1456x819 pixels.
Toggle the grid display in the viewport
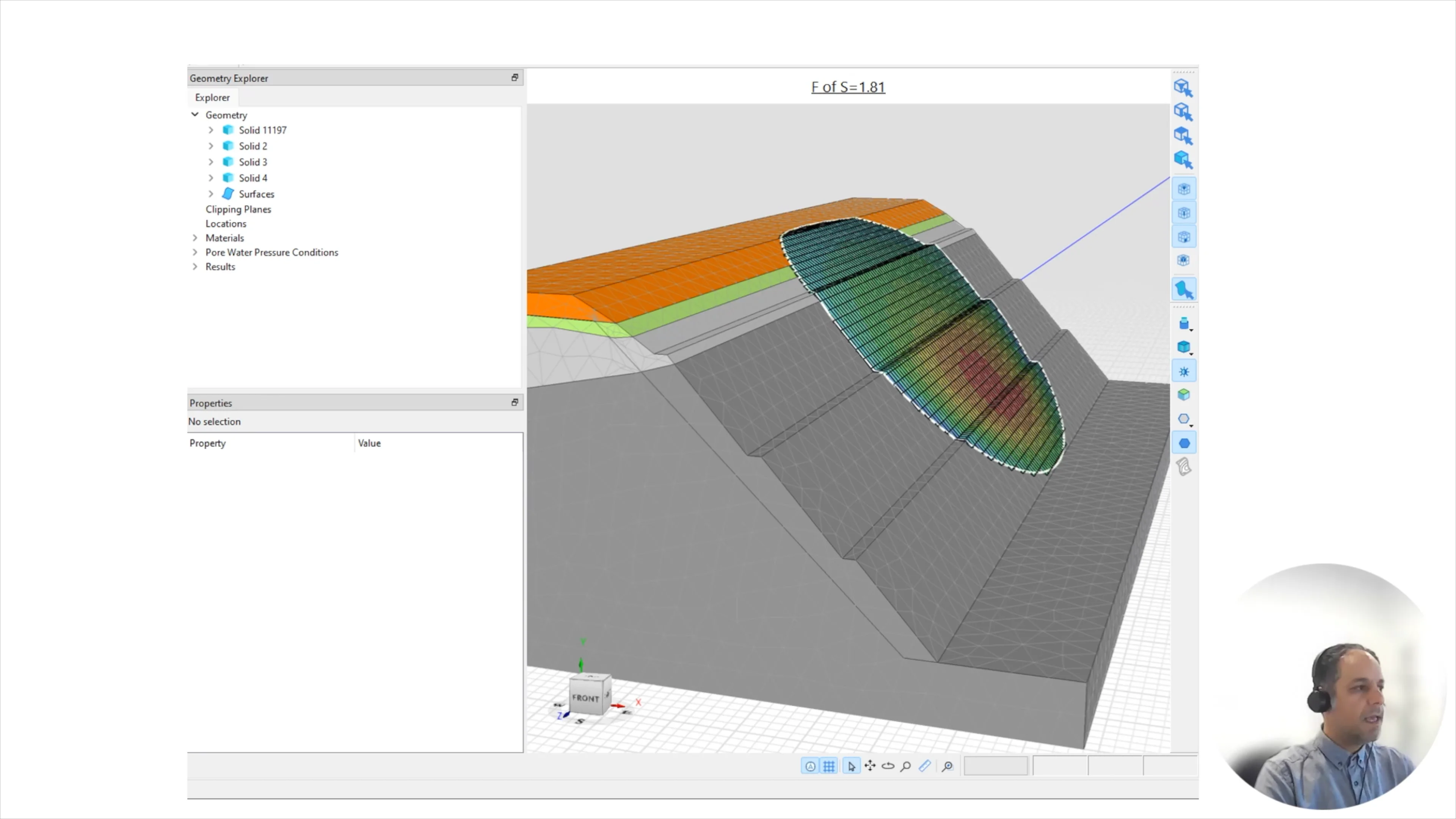[828, 766]
